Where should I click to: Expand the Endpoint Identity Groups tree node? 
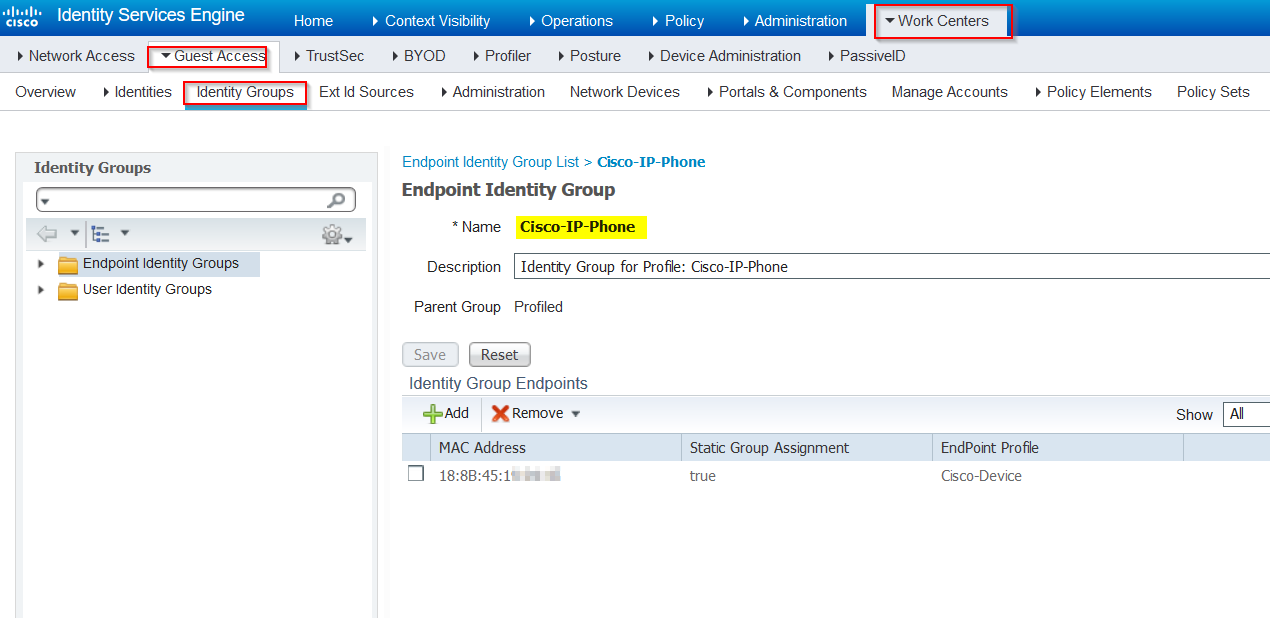click(x=41, y=264)
